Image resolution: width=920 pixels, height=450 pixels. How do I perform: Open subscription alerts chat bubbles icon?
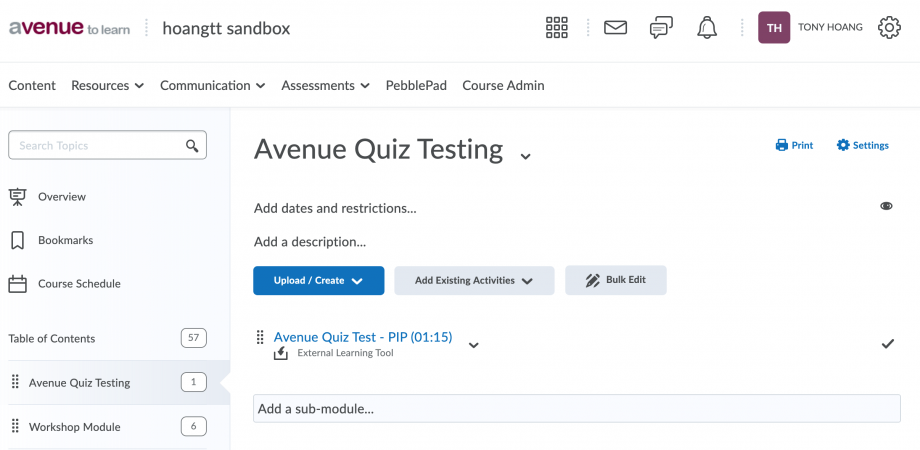[x=661, y=28]
